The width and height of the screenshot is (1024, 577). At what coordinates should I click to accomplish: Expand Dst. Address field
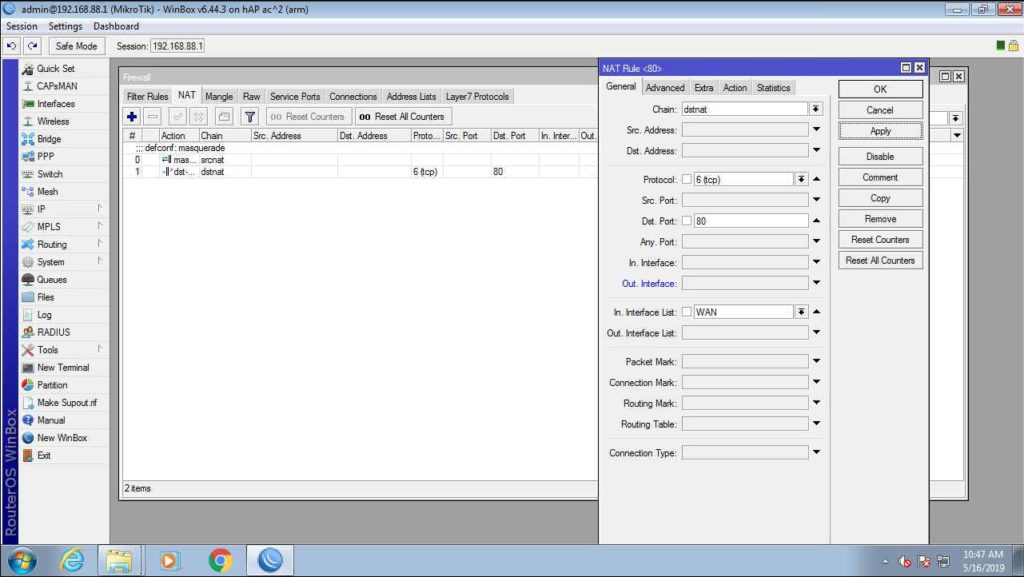[x=816, y=151]
